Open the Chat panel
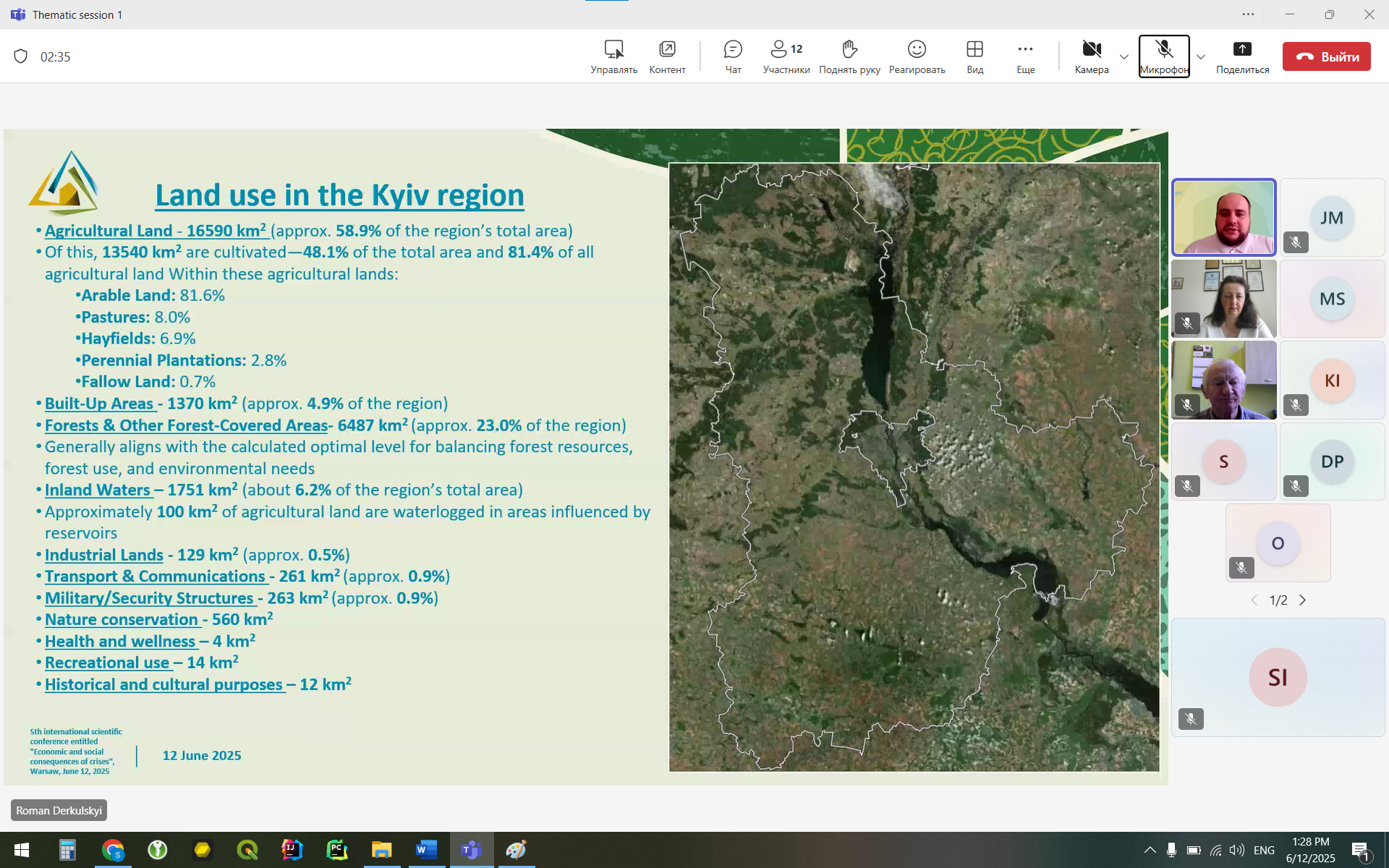Screen dimensions: 1389x868 coord(733,56)
